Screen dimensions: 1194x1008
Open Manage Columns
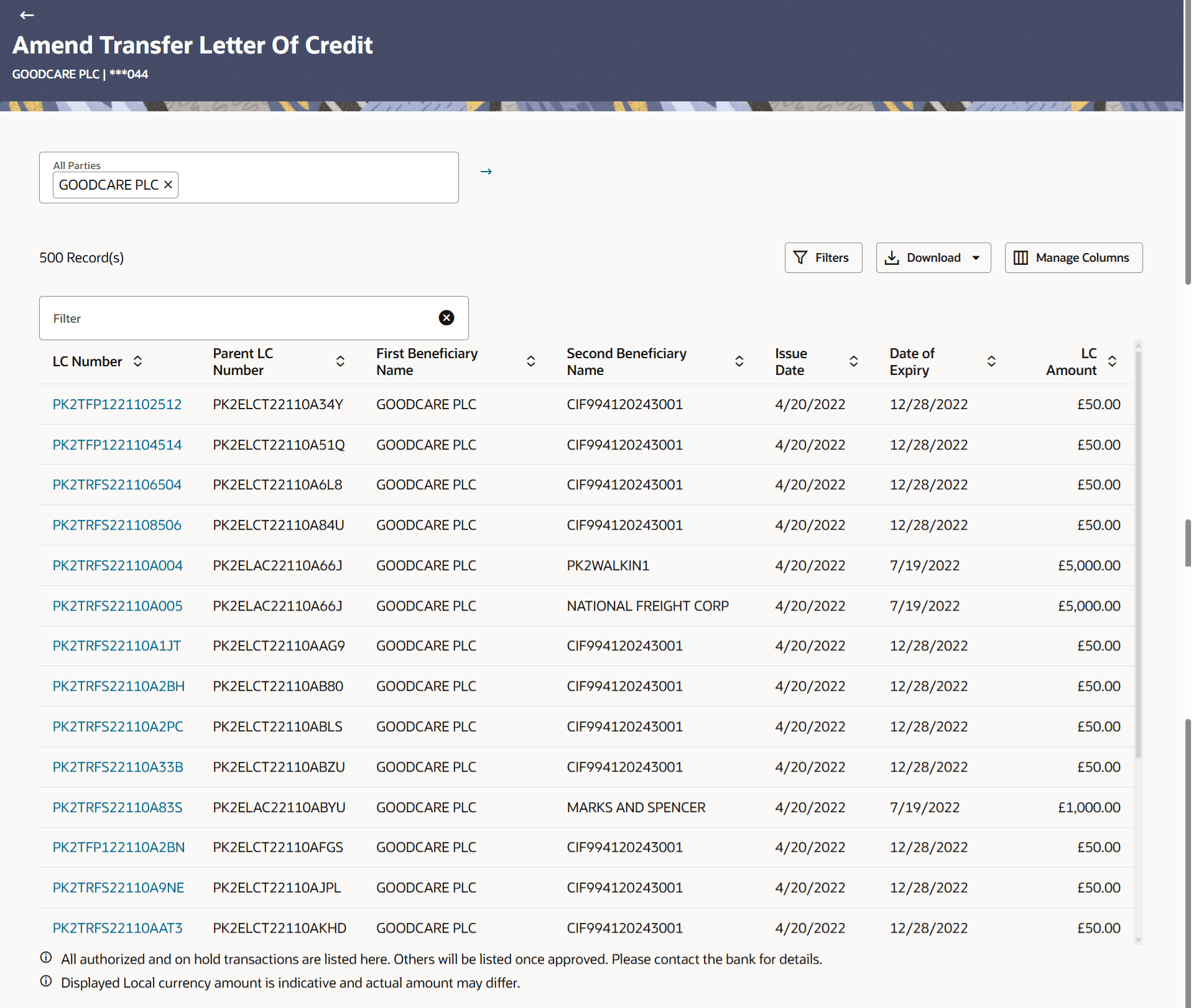pyautogui.click(x=1073, y=257)
